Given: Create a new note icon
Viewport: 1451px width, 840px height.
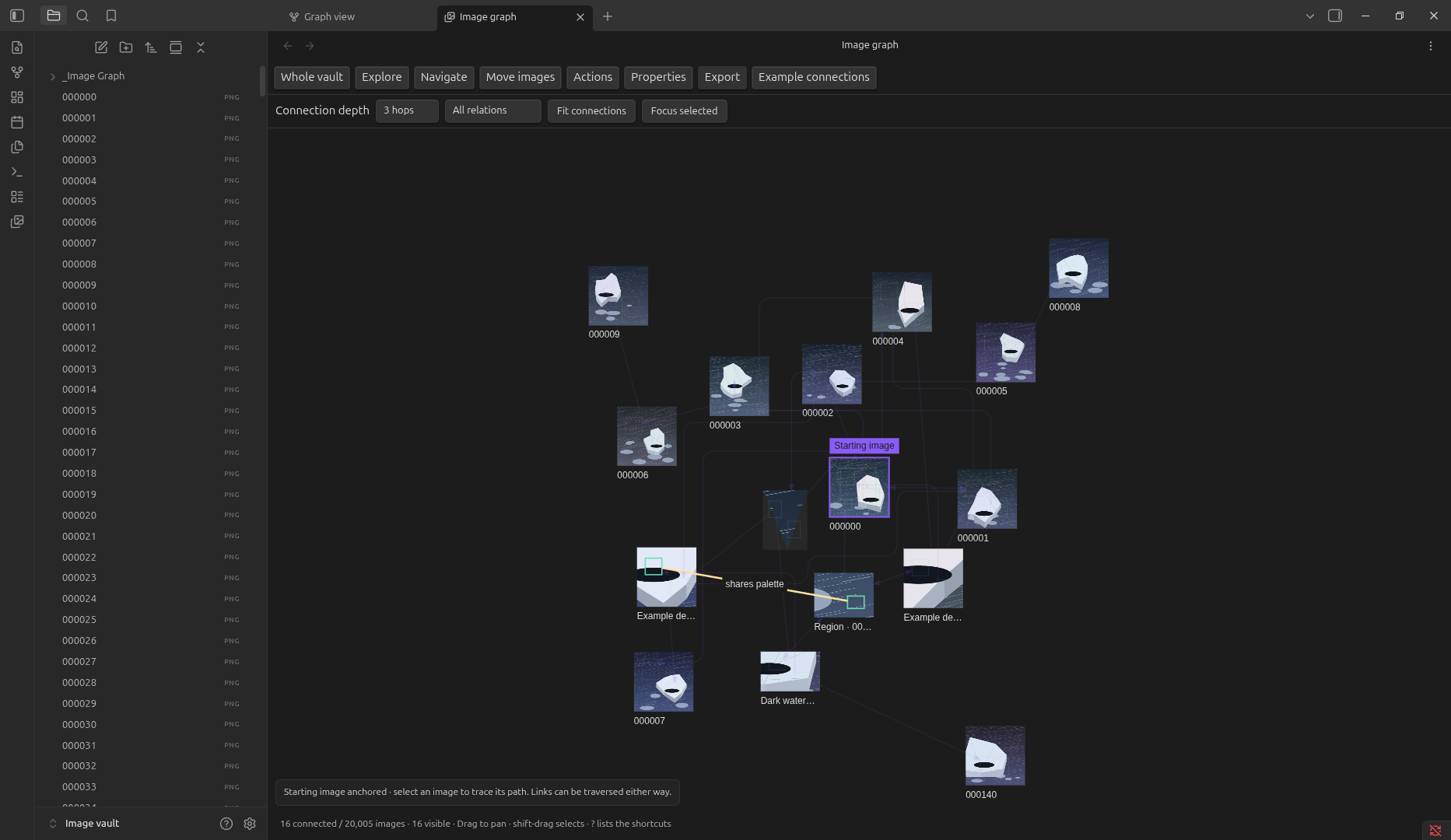Looking at the screenshot, I should click(101, 47).
